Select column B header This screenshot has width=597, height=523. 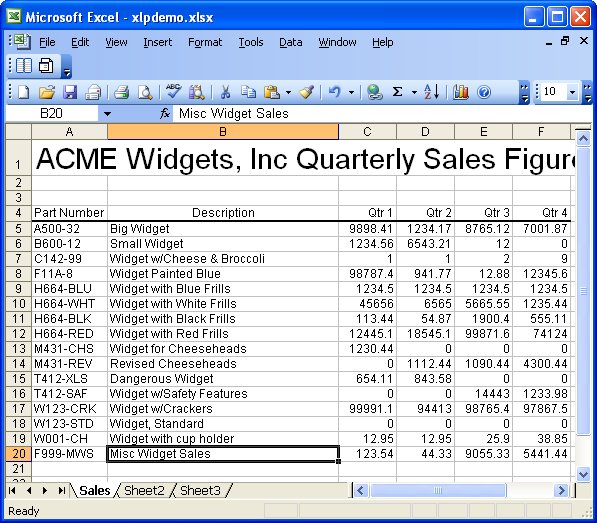click(x=223, y=132)
